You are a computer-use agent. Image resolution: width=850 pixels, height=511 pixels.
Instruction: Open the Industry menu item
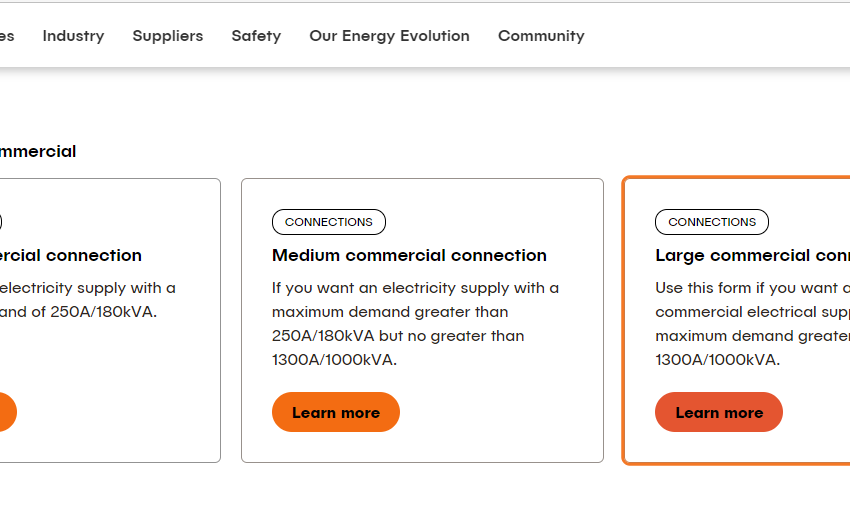73,36
